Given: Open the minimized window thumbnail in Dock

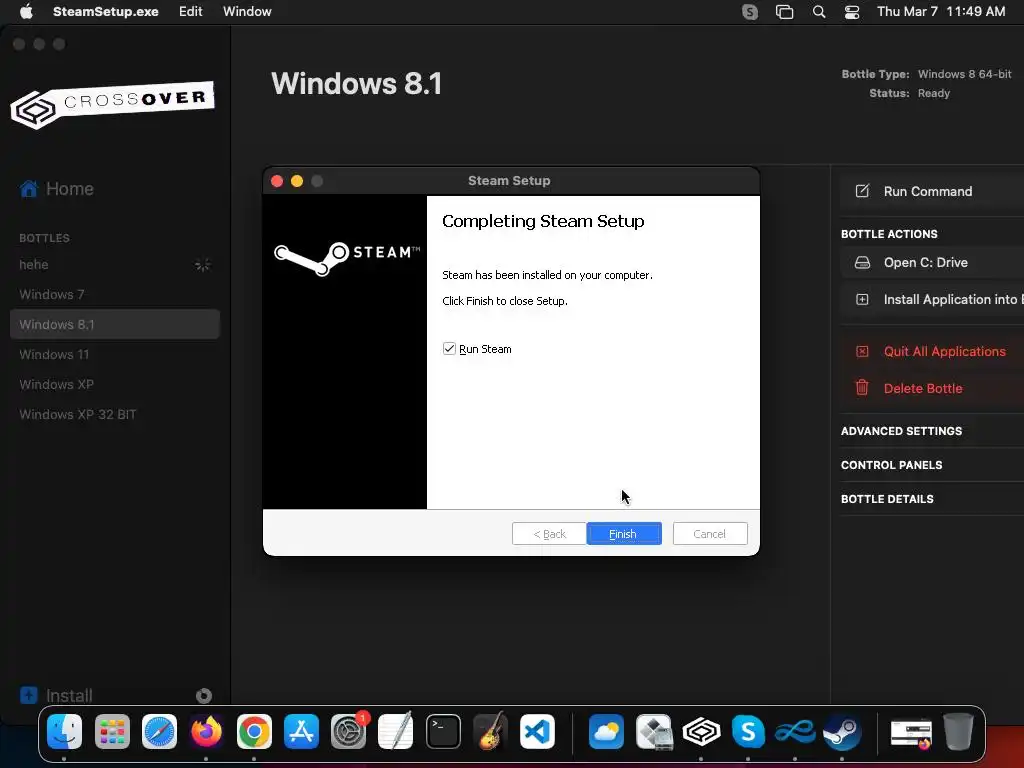Looking at the screenshot, I should click(912, 733).
